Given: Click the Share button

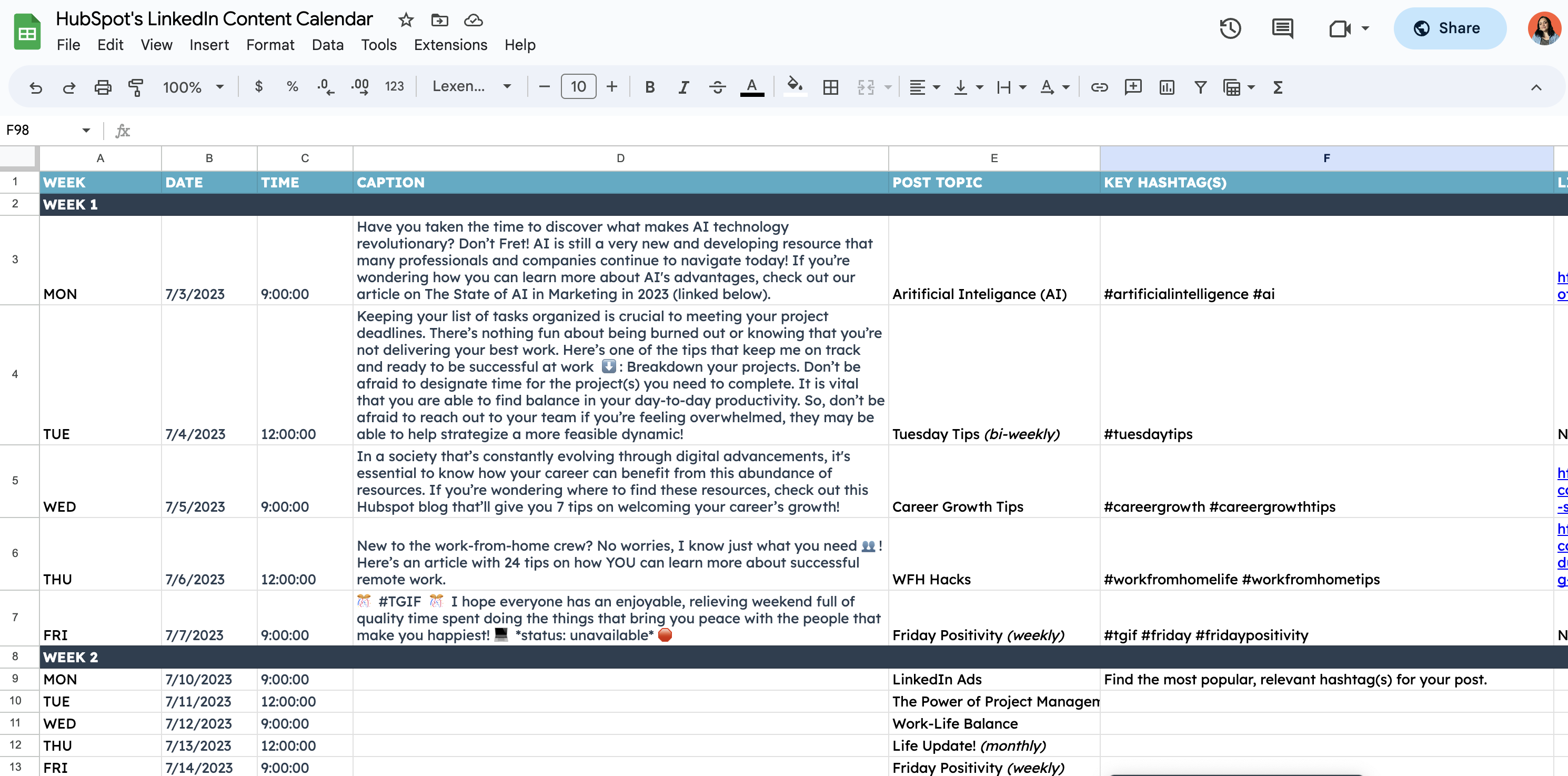Looking at the screenshot, I should (1449, 28).
